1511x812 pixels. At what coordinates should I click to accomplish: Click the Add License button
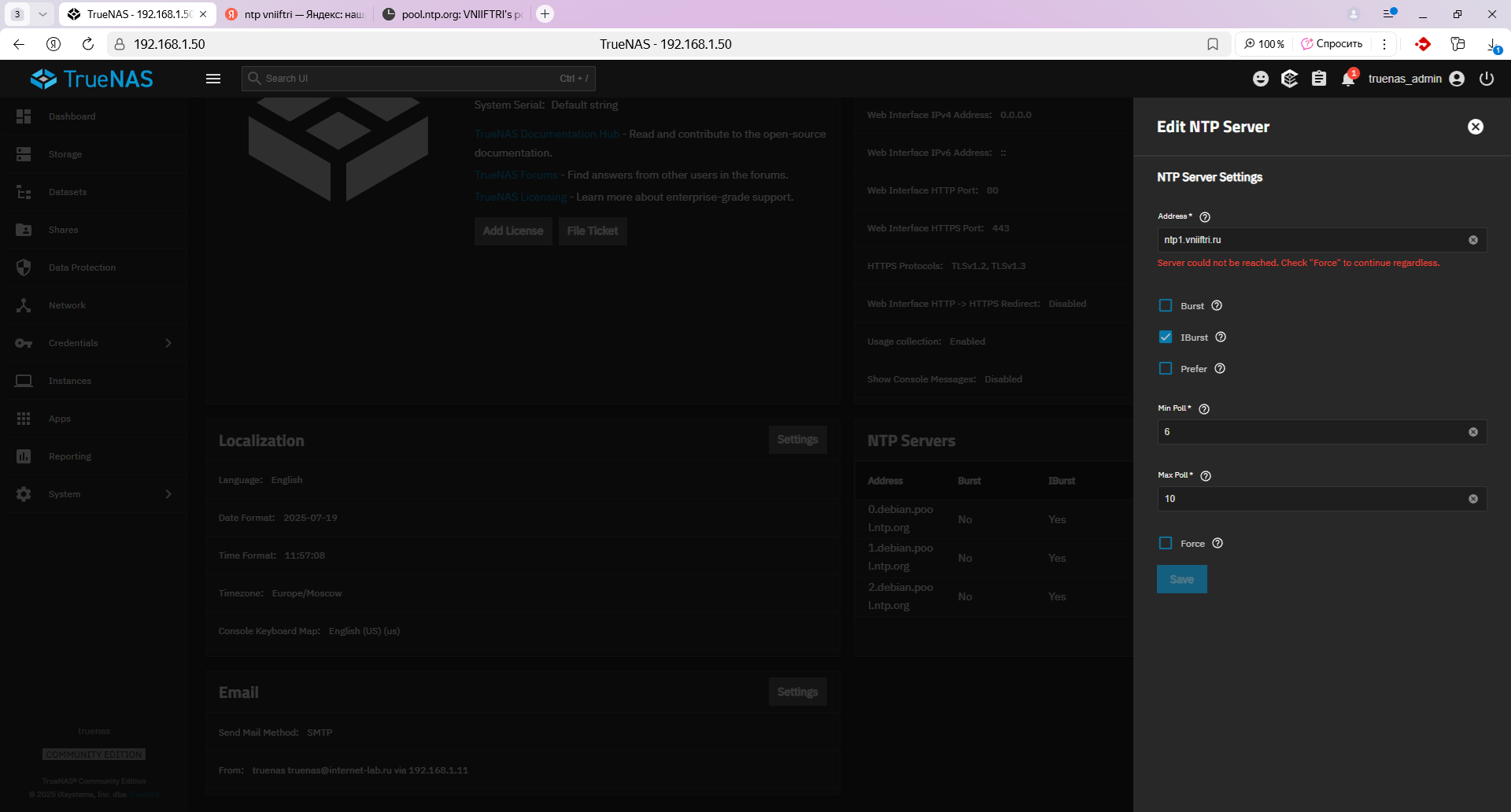point(513,231)
